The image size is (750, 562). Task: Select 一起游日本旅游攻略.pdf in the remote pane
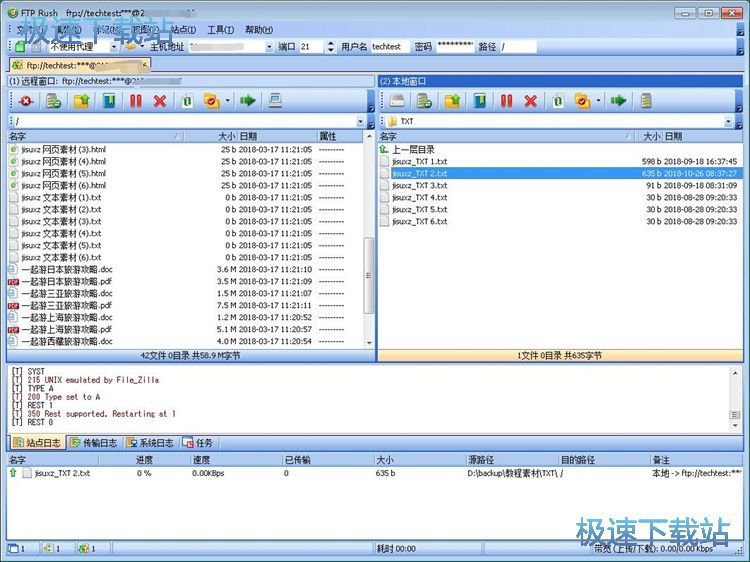pos(186,282)
